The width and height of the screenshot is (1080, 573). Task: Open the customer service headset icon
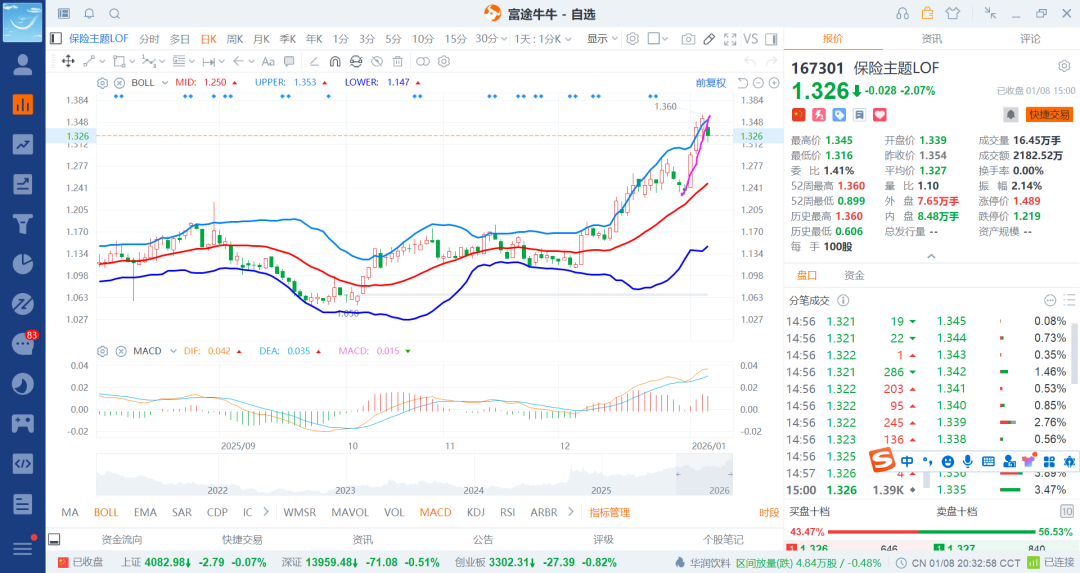902,14
